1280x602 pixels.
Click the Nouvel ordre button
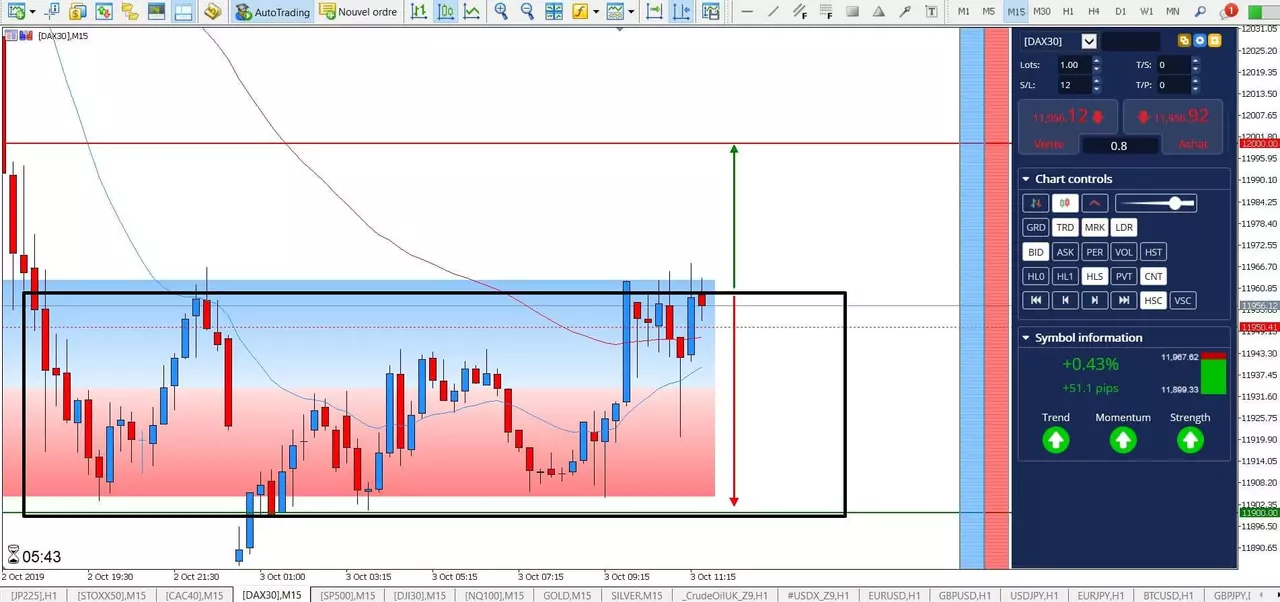tap(358, 12)
